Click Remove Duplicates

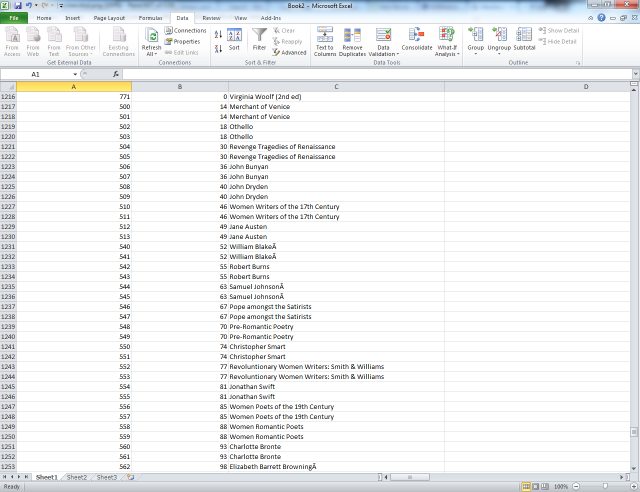click(353, 40)
